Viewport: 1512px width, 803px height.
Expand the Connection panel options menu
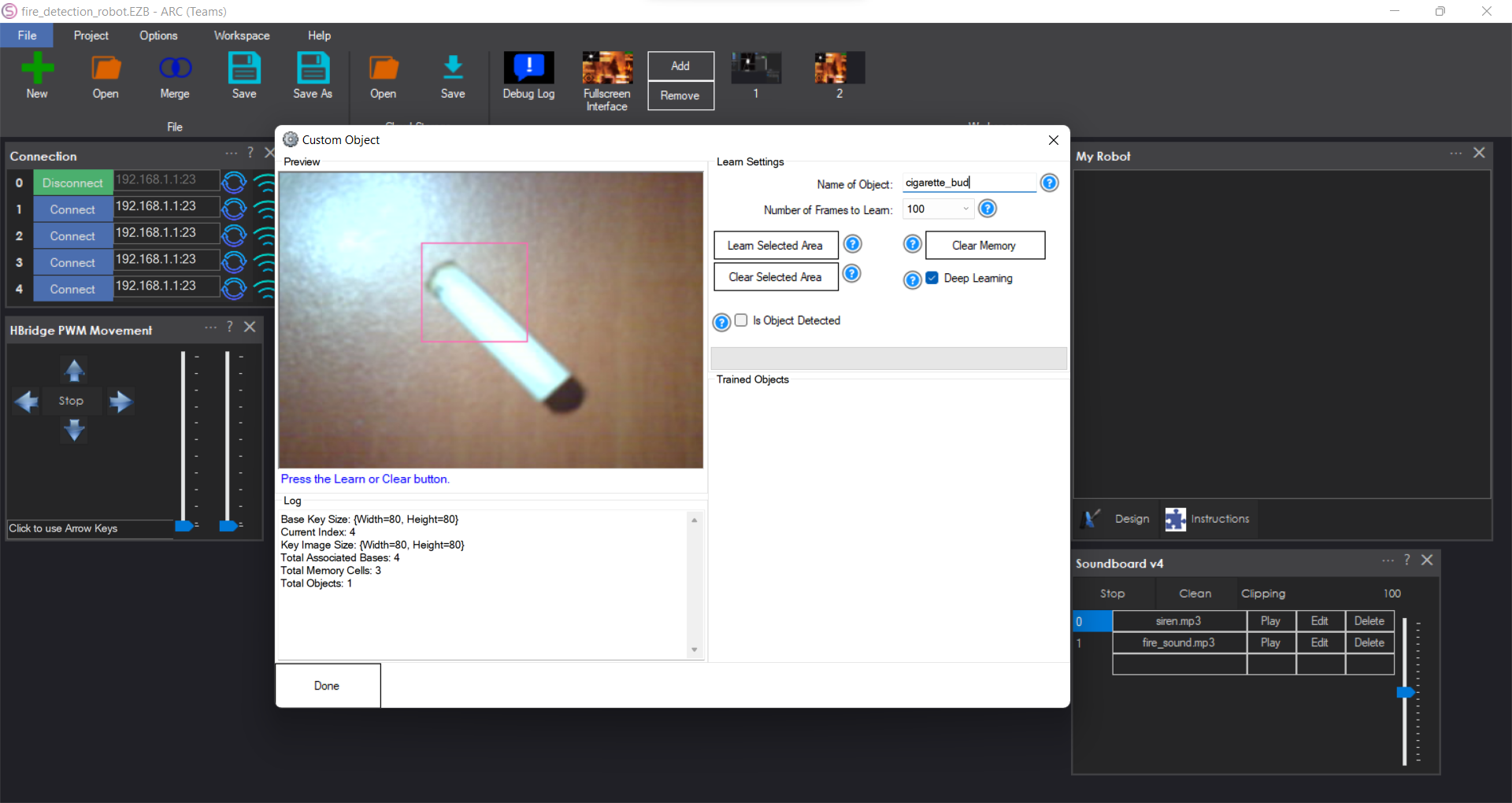[x=230, y=154]
